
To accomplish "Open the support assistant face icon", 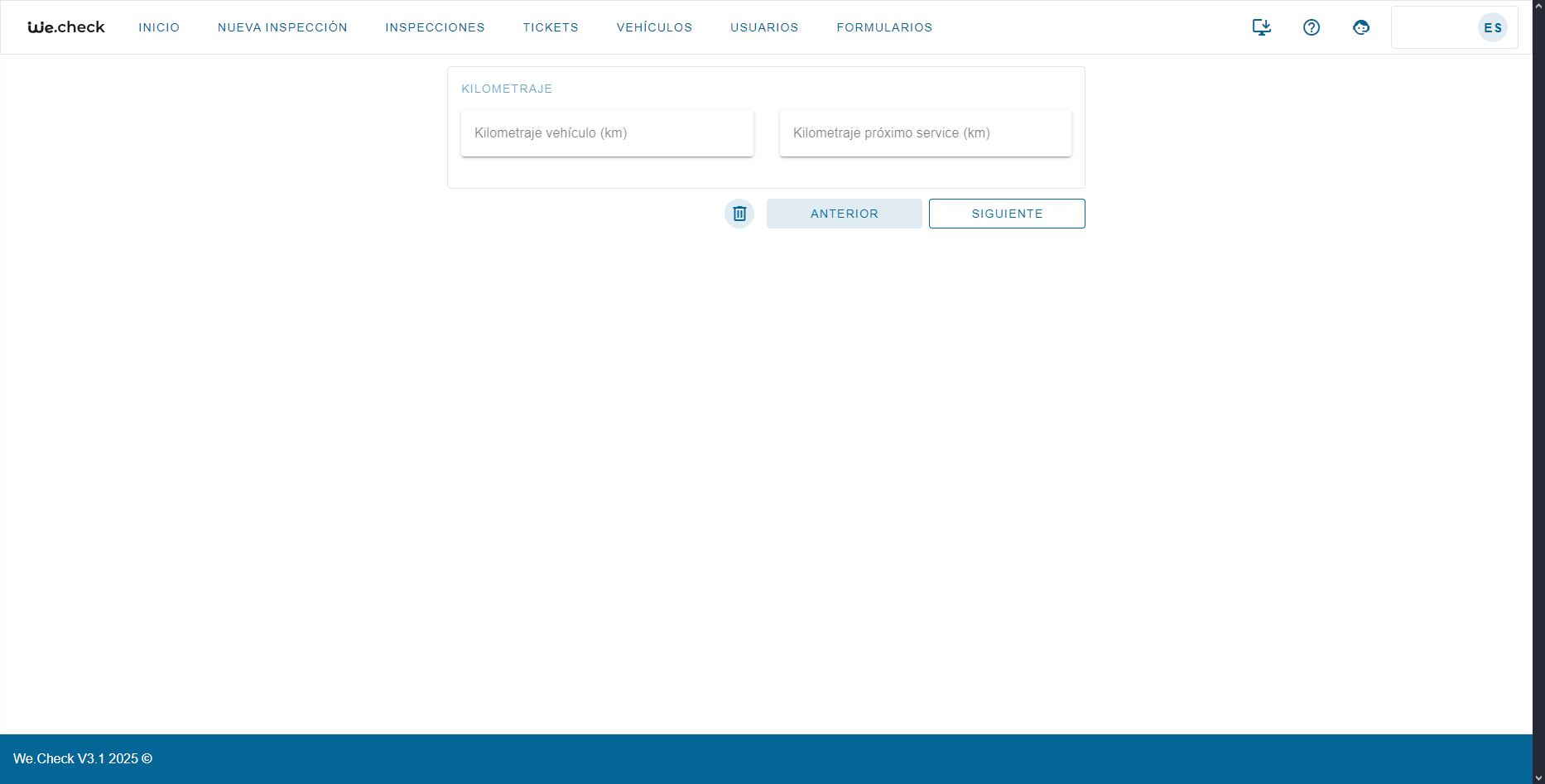I will pos(1360,27).
